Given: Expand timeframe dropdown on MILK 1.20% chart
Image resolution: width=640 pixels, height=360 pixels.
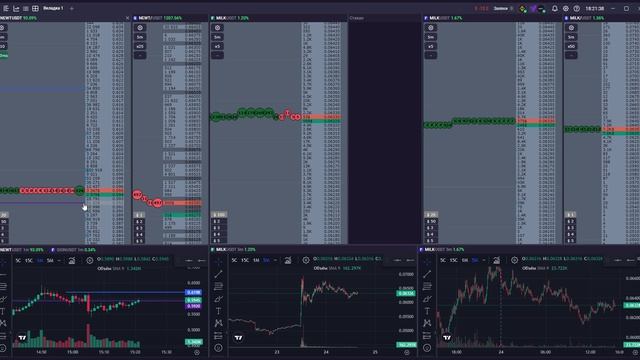Looking at the screenshot, I should coord(276,260).
